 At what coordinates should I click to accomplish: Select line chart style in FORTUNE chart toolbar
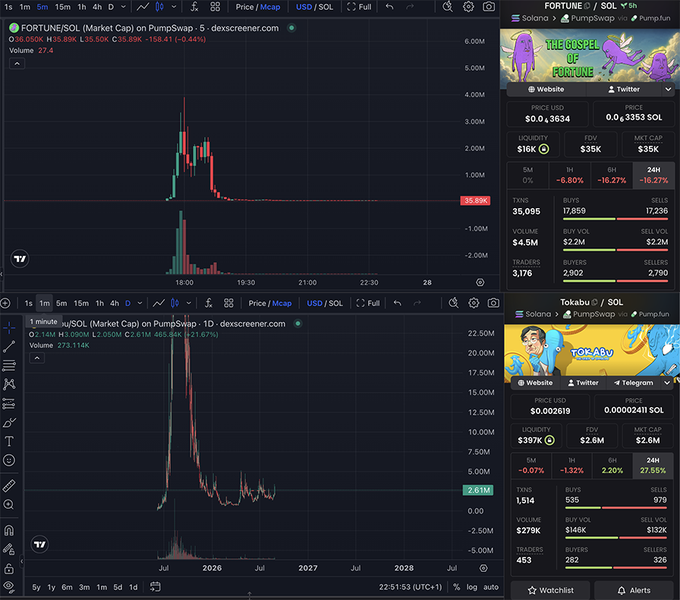[143, 7]
